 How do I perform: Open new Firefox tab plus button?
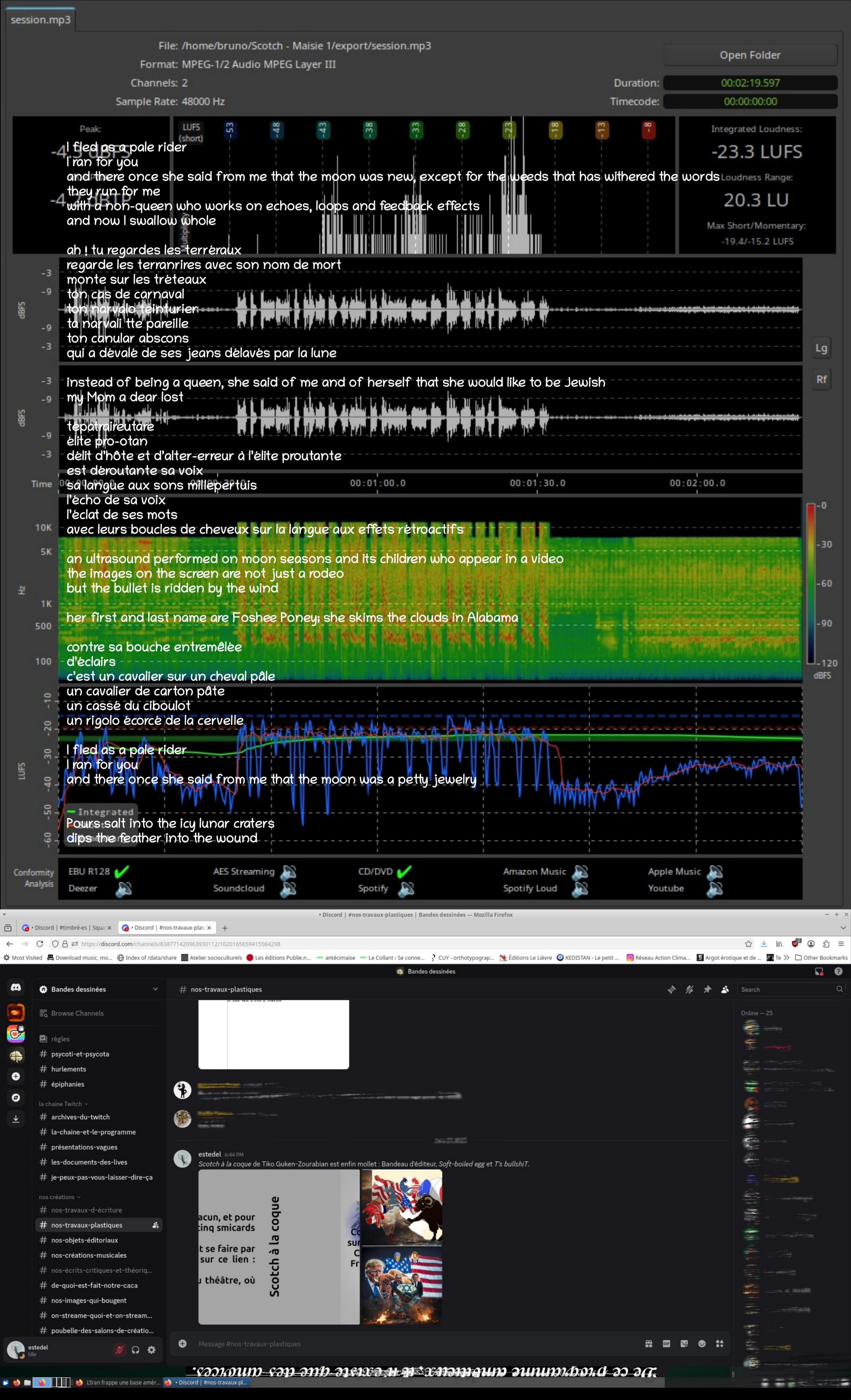coord(225,928)
